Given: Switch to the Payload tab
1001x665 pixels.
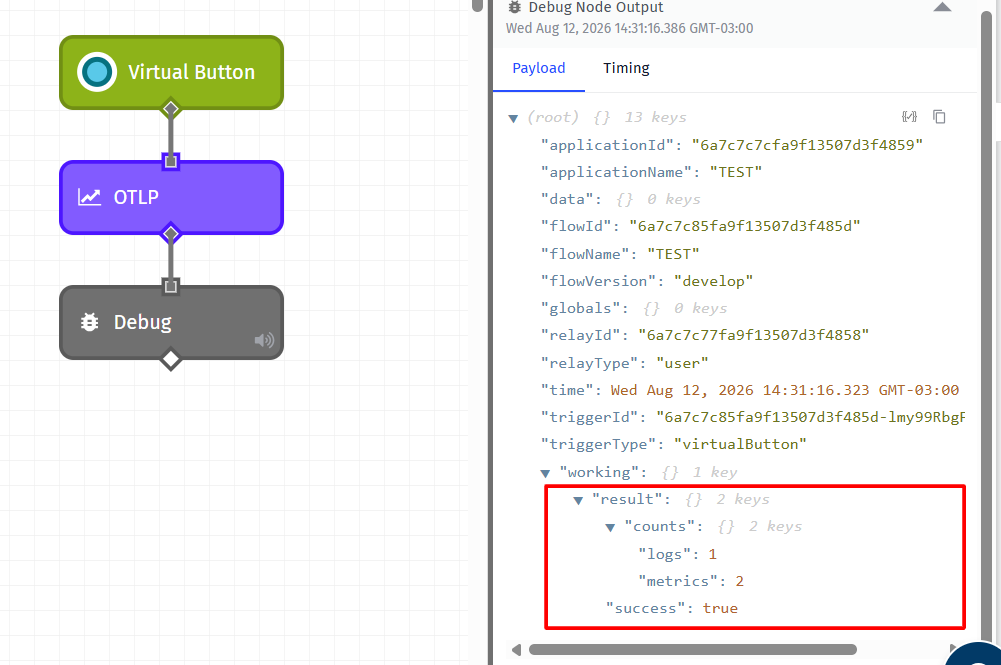Looking at the screenshot, I should (x=539, y=68).
